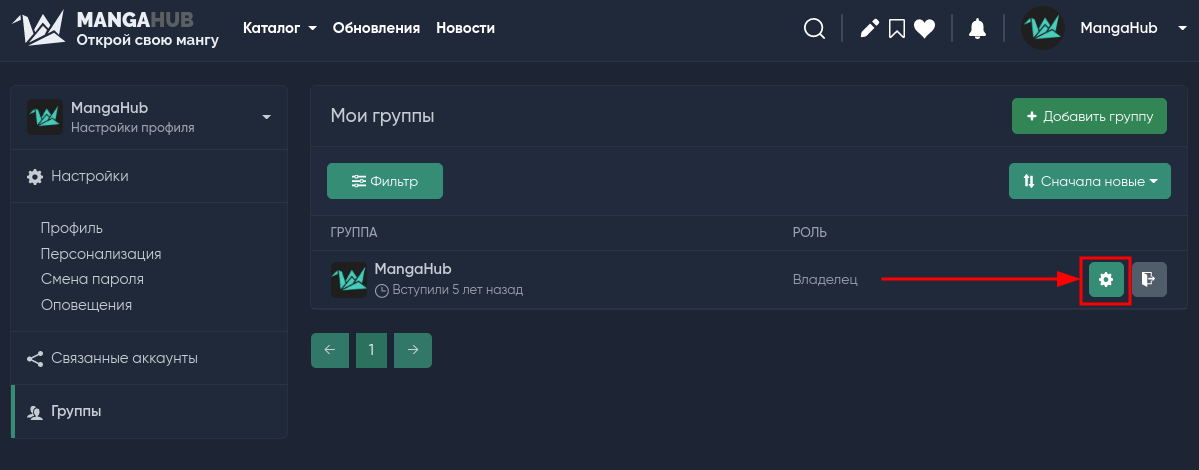Expand the Каталог dropdown menu
This screenshot has width=1199, height=470.
tap(280, 28)
